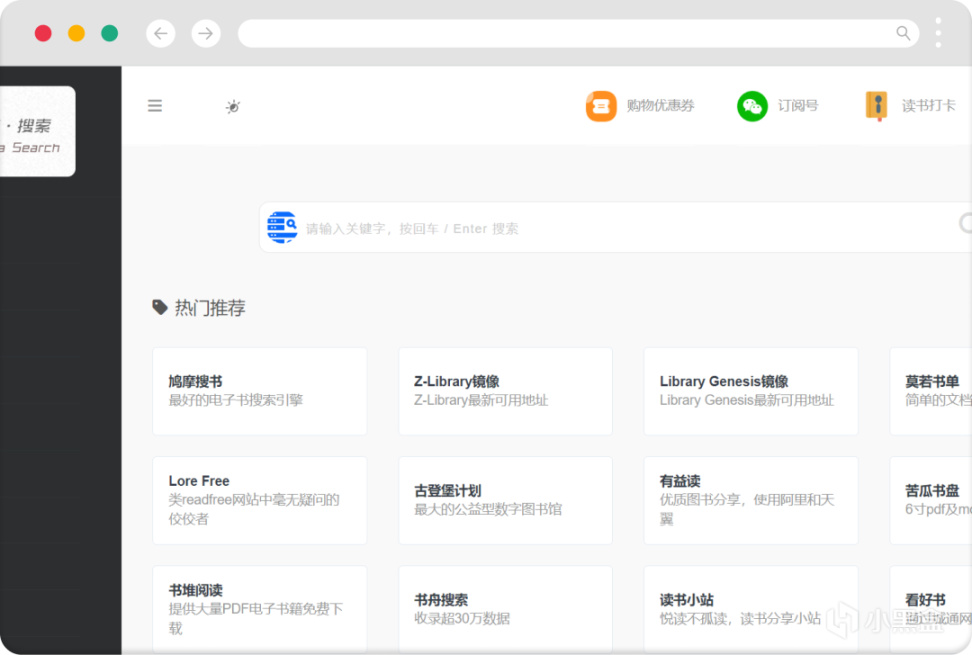Open the 莫若书单 card
This screenshot has height=655, width=972.
pos(930,391)
